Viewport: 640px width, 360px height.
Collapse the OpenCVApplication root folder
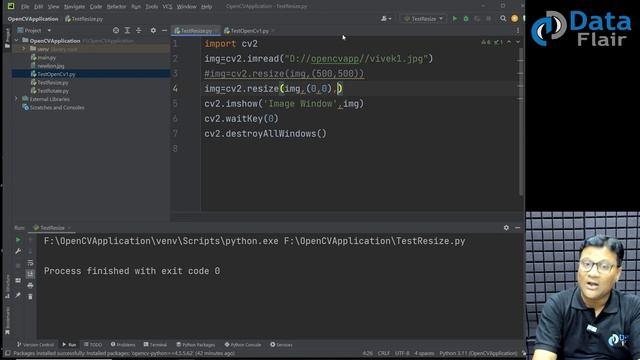coord(17,41)
